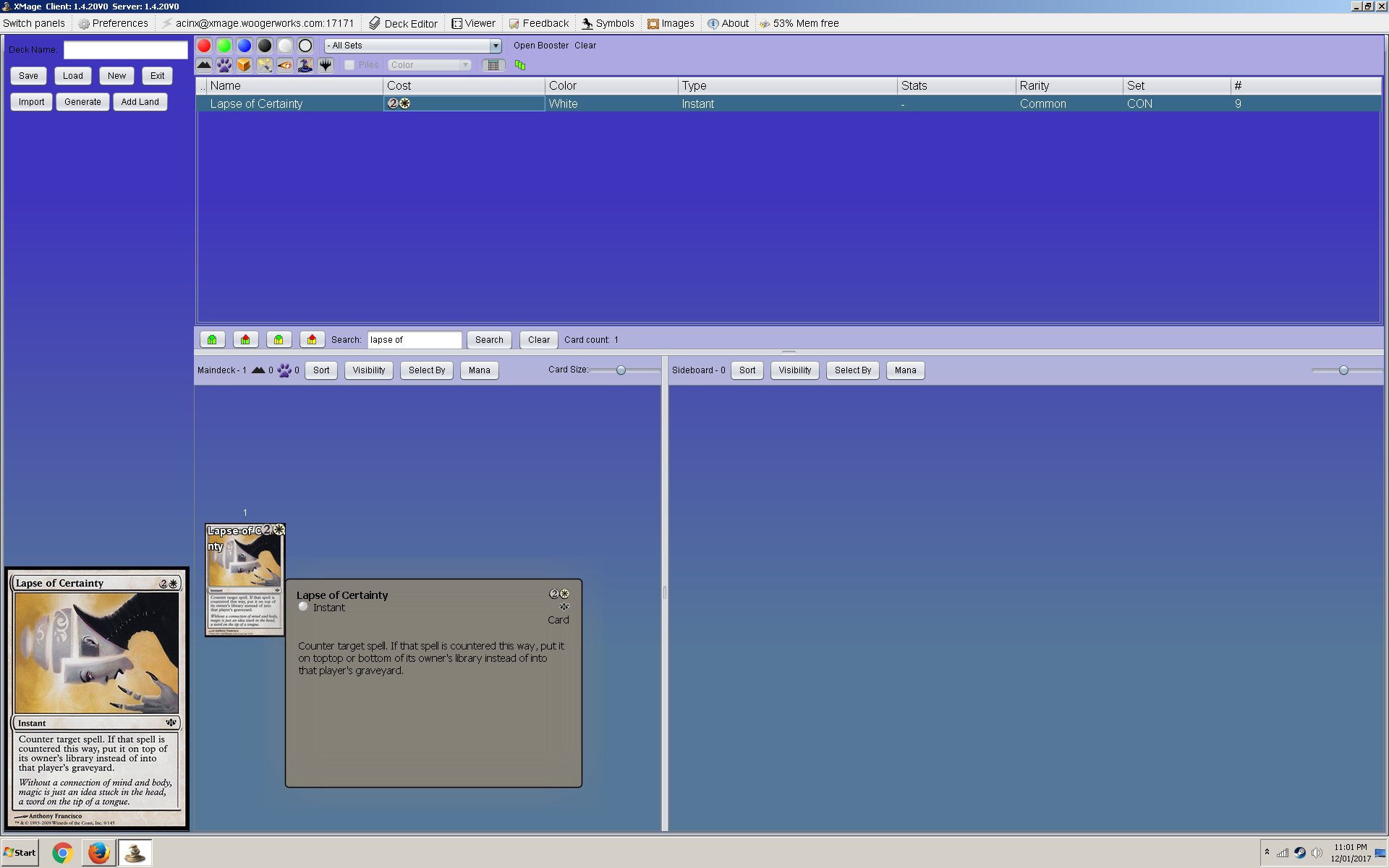Screen dimensions: 1389x868
Task: Open Maindeck Select By options
Action: [427, 370]
